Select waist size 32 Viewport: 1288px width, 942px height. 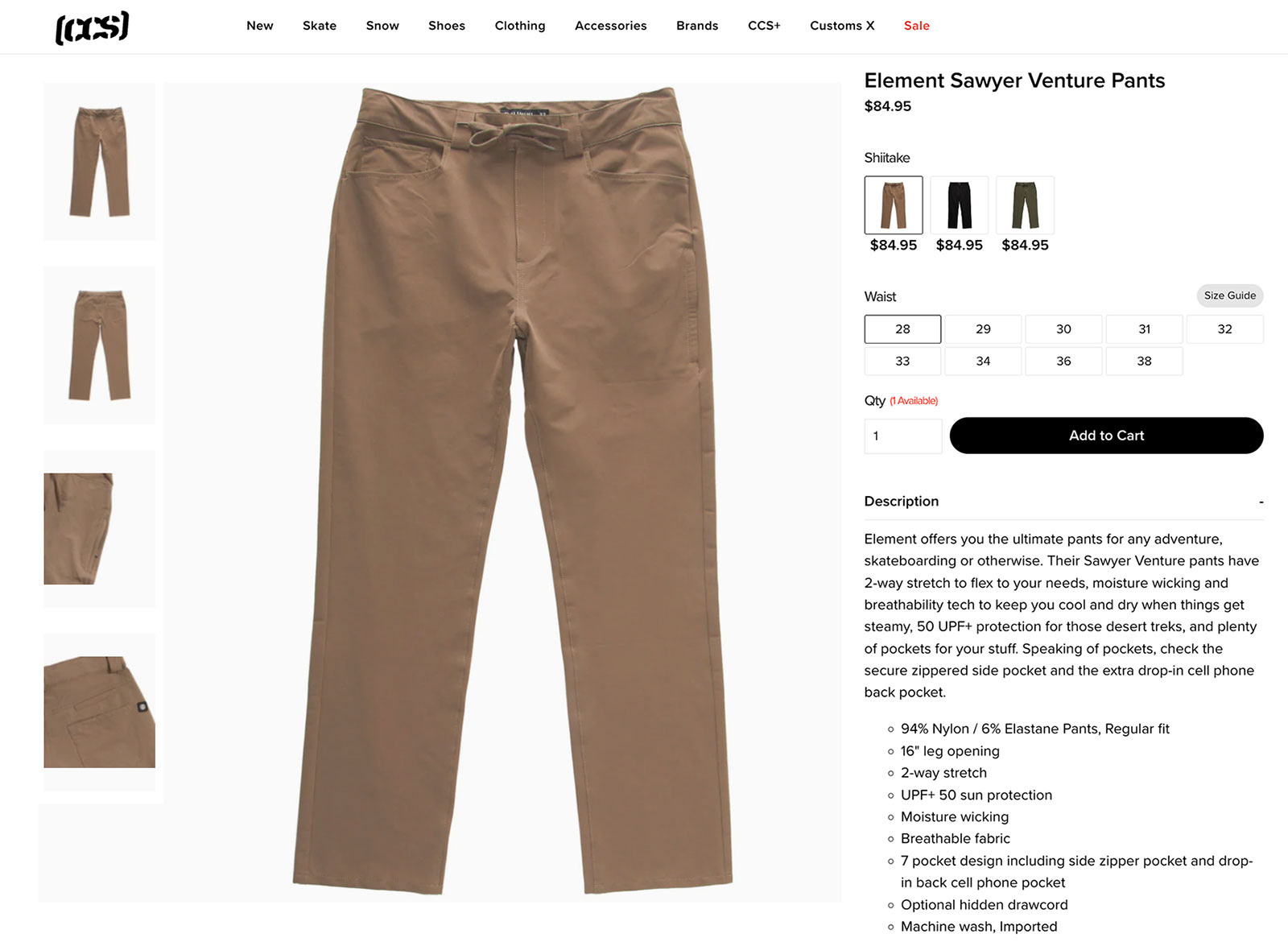[1224, 329]
